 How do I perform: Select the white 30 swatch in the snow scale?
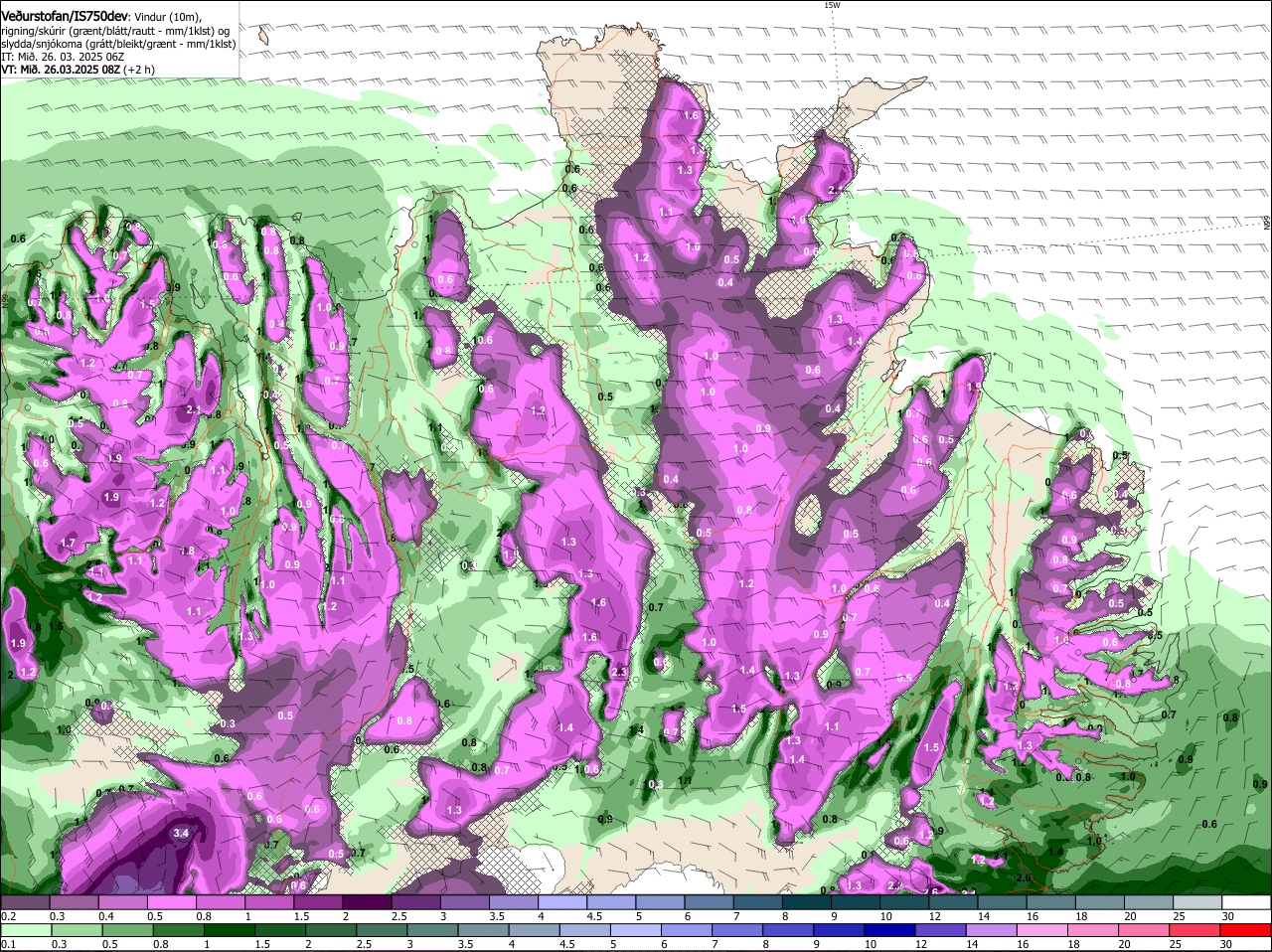[x=1246, y=902]
